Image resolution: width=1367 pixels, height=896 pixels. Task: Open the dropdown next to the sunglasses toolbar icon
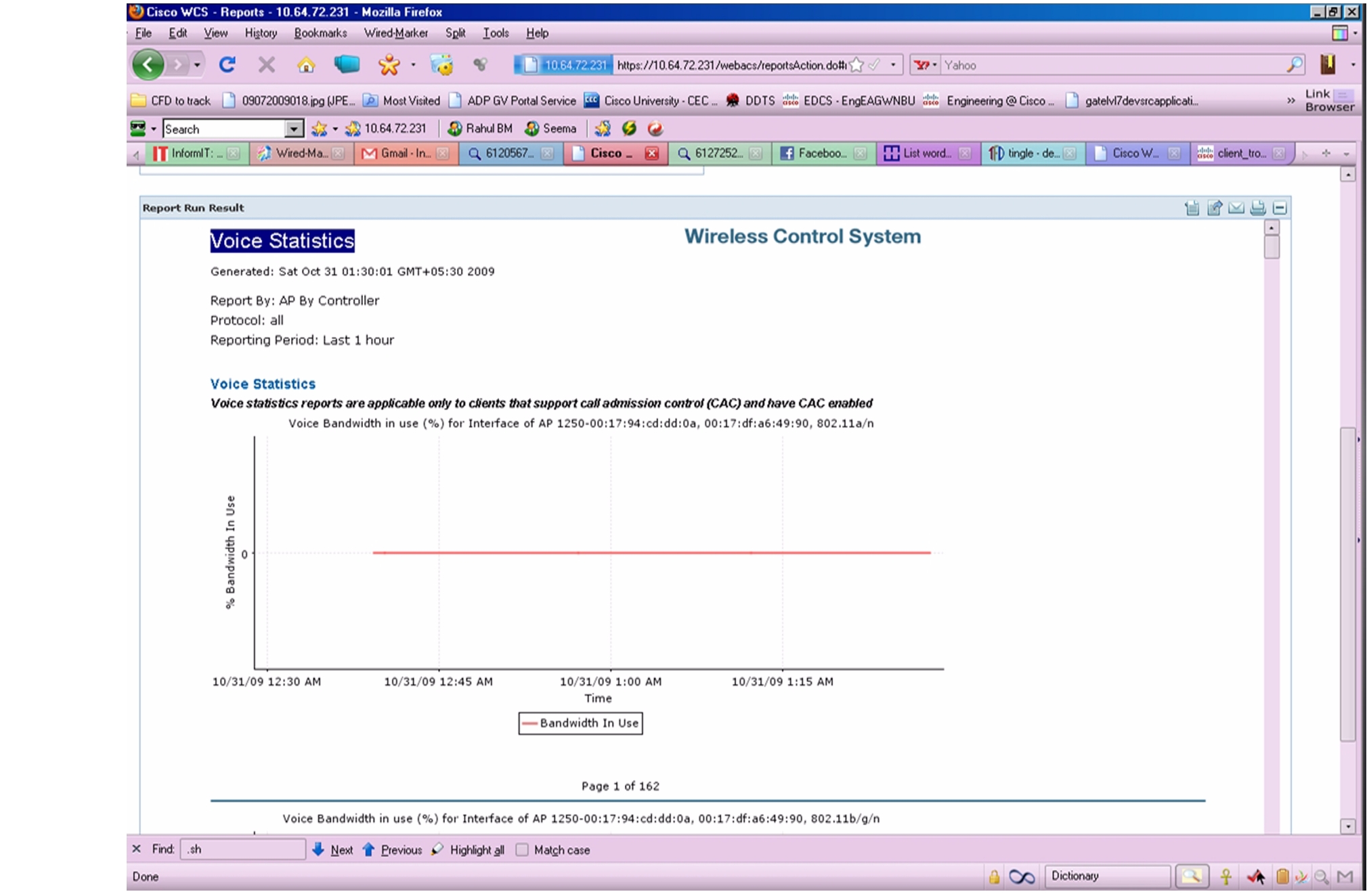(x=154, y=129)
